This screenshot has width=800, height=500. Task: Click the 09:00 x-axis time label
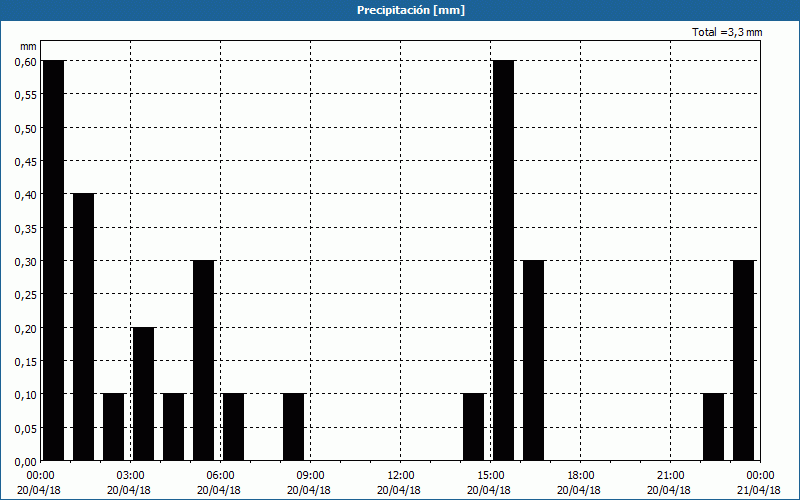311,476
